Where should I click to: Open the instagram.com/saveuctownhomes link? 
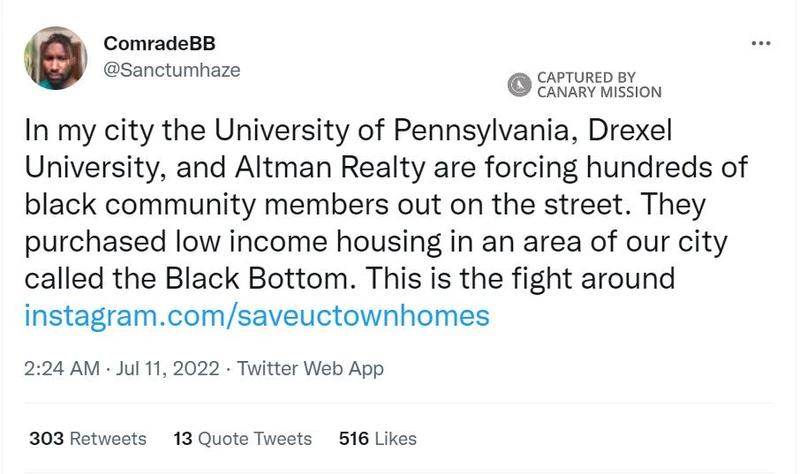[x=256, y=315]
